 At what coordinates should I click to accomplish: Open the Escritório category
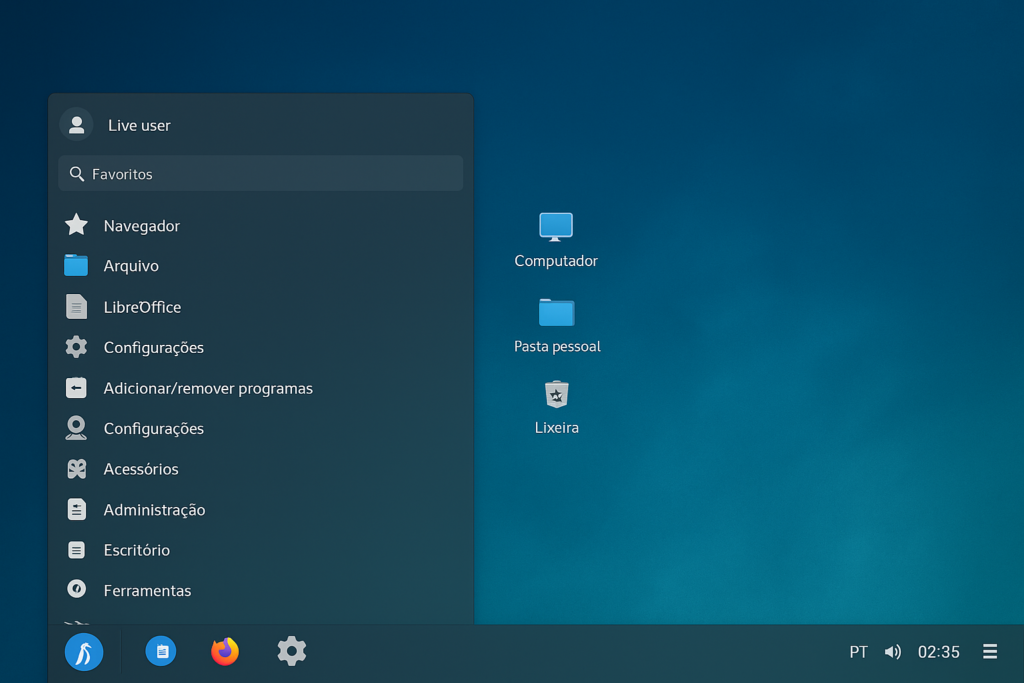pyautogui.click(x=136, y=550)
